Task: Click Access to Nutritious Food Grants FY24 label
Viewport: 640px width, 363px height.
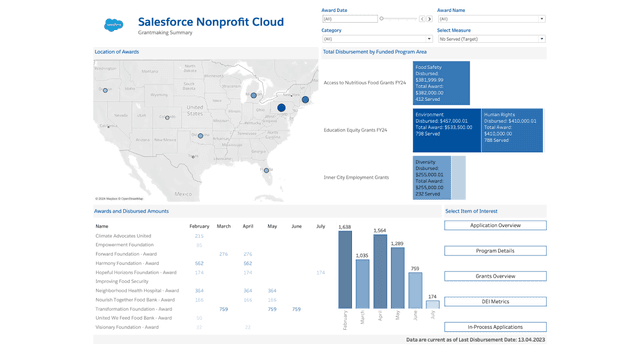Action: click(x=365, y=83)
